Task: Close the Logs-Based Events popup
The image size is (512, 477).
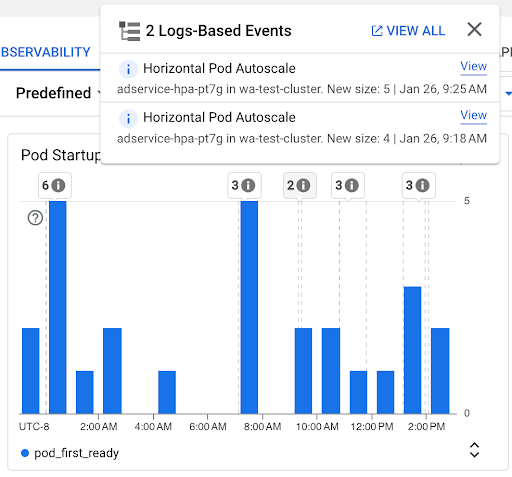Action: pyautogui.click(x=474, y=29)
